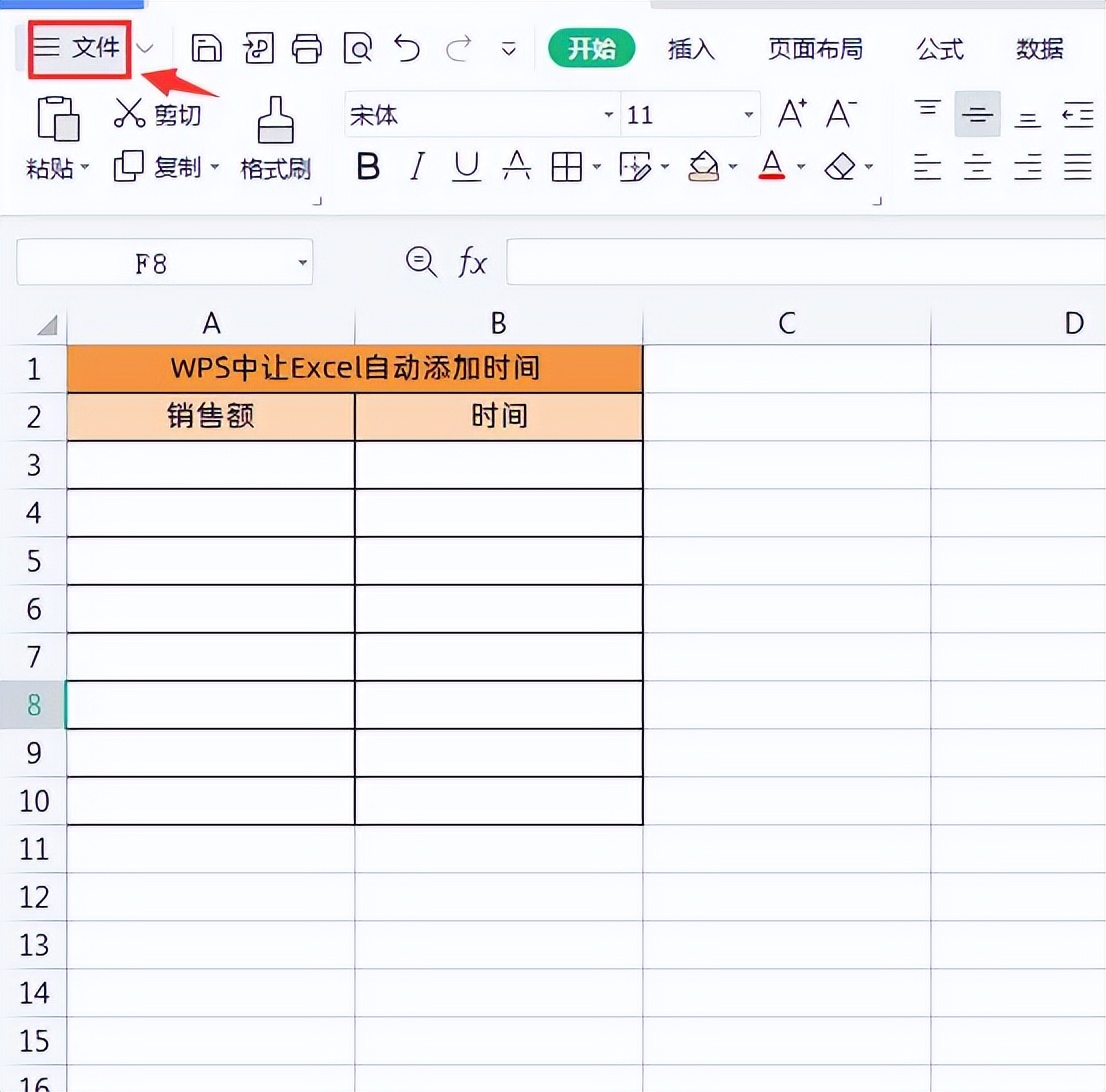This screenshot has width=1106, height=1092.
Task: Click the decrease indent icon
Action: [1078, 114]
